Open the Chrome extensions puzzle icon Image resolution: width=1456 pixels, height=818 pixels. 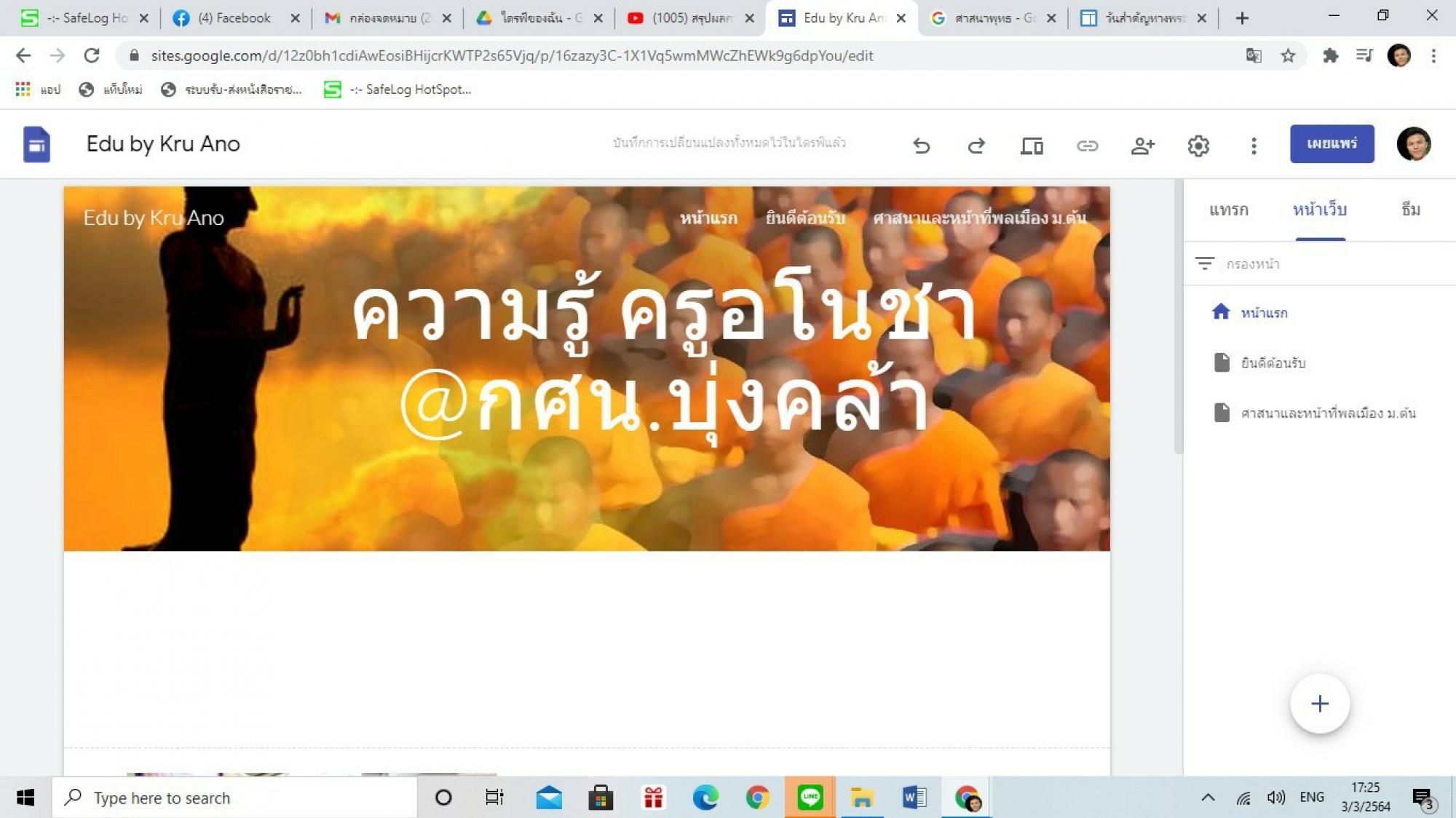click(1330, 55)
